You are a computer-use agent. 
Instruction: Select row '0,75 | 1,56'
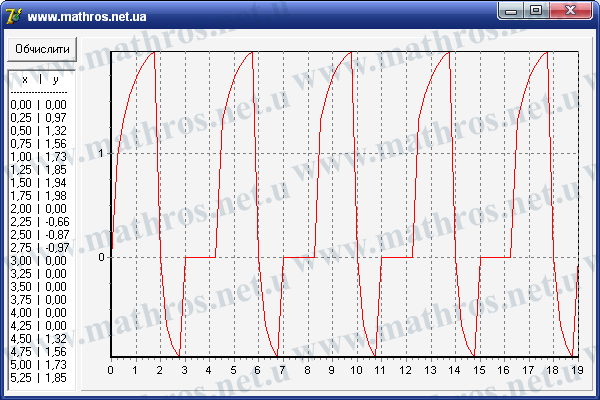39,144
